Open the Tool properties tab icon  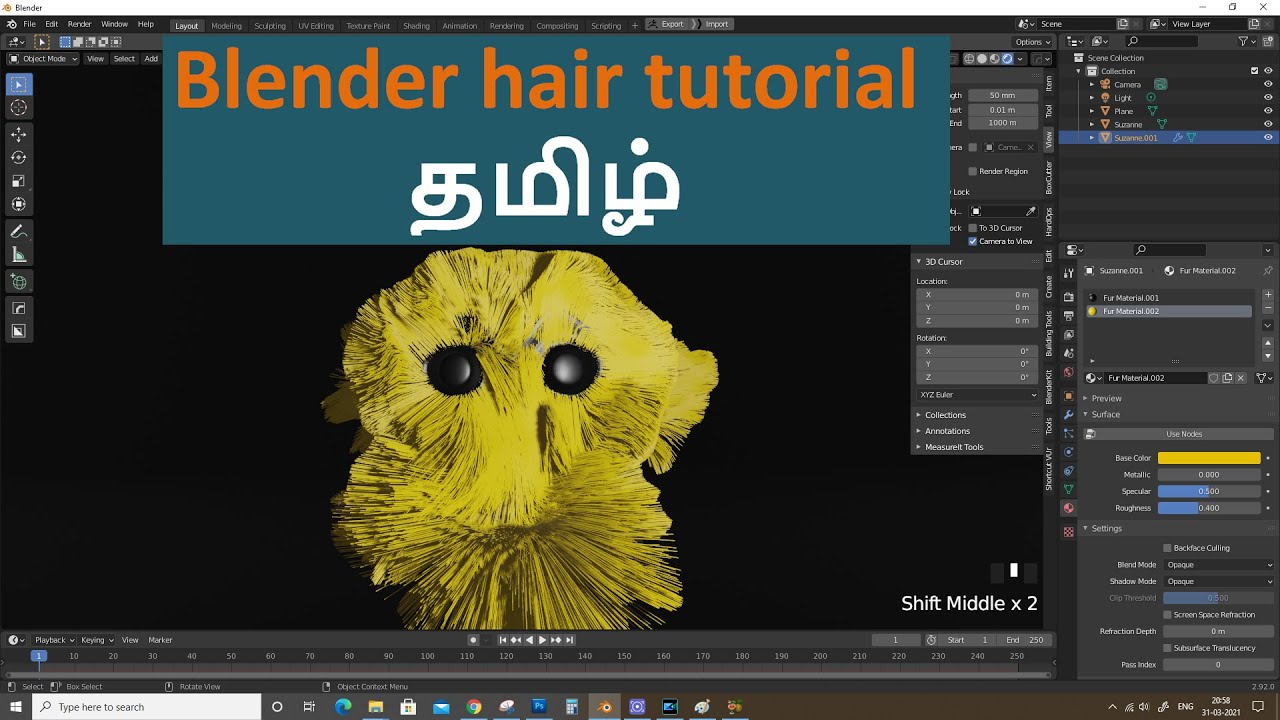(x=1068, y=271)
